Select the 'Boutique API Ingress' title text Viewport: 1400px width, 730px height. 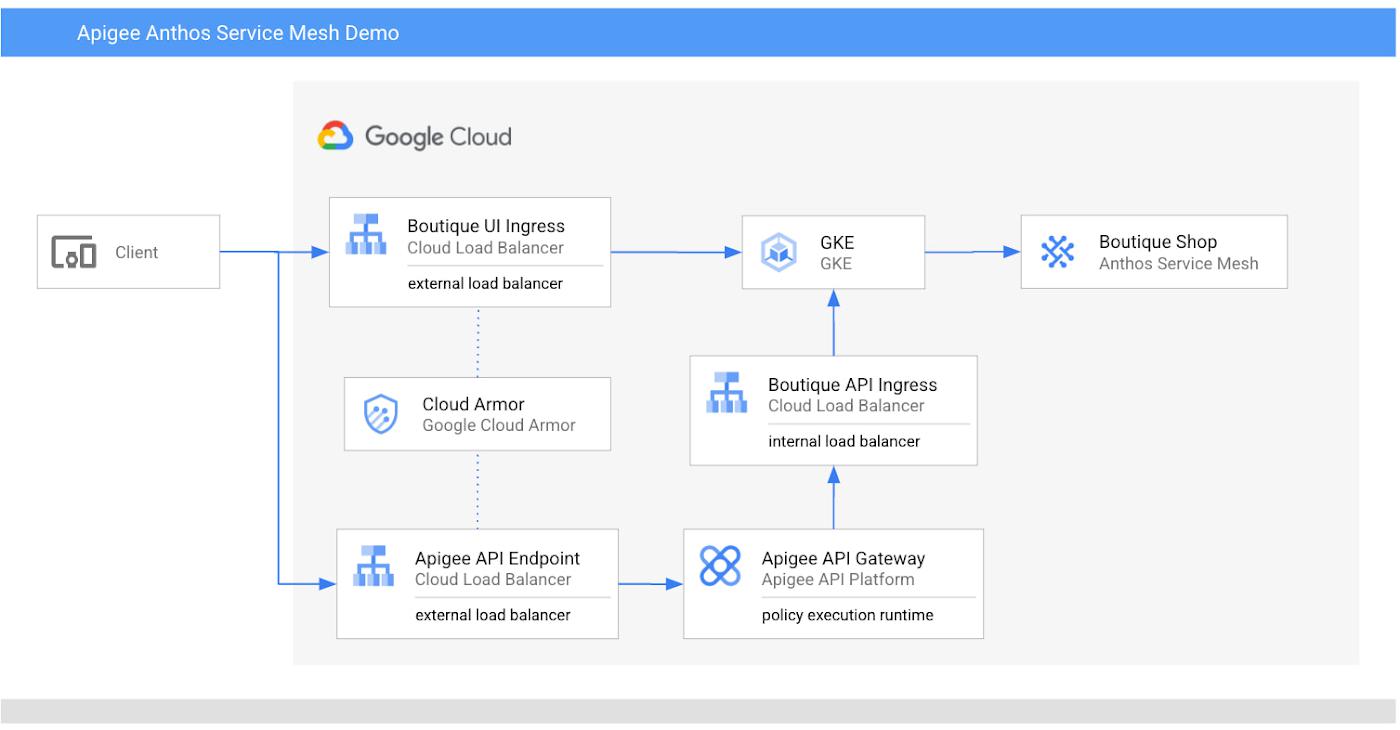click(x=853, y=385)
